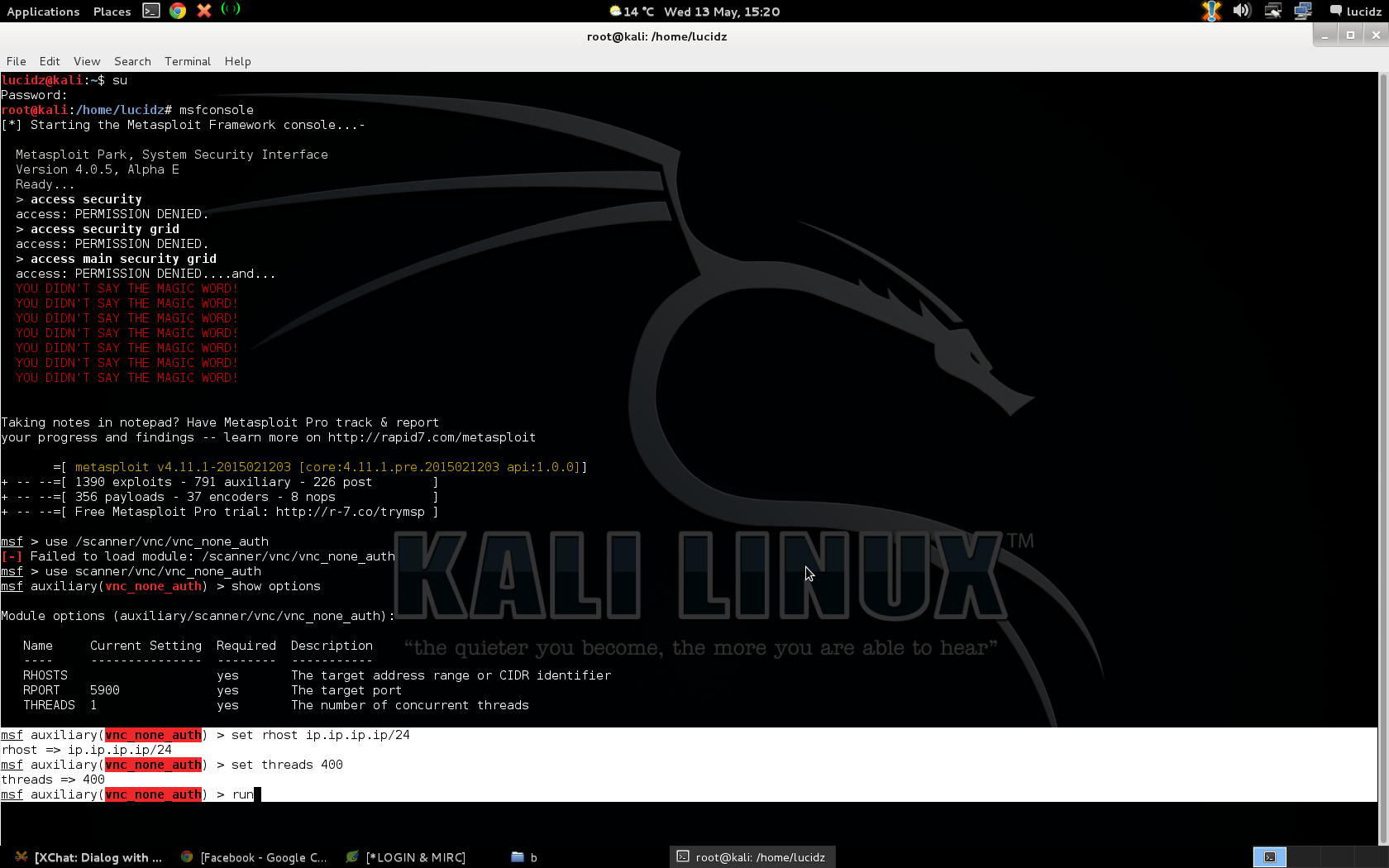
Task: Click 'Module options' header line
Action: point(198,616)
